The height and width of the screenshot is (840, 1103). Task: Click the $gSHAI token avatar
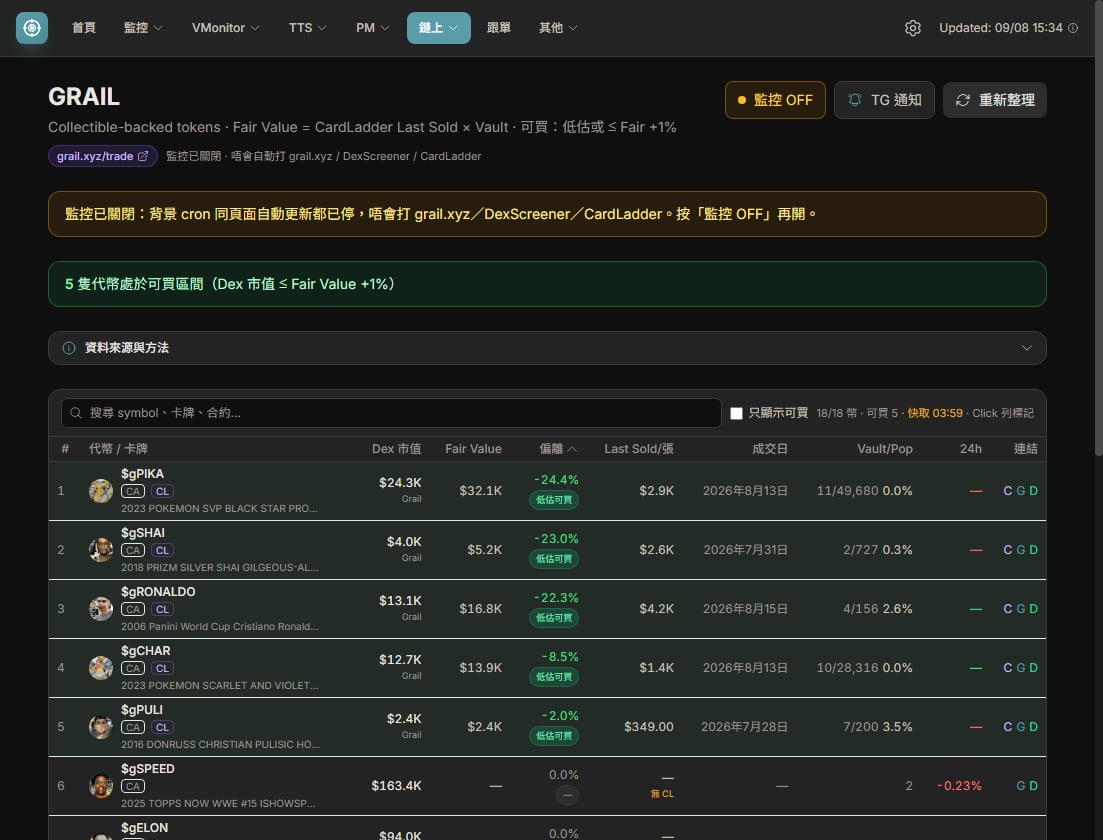click(x=101, y=549)
